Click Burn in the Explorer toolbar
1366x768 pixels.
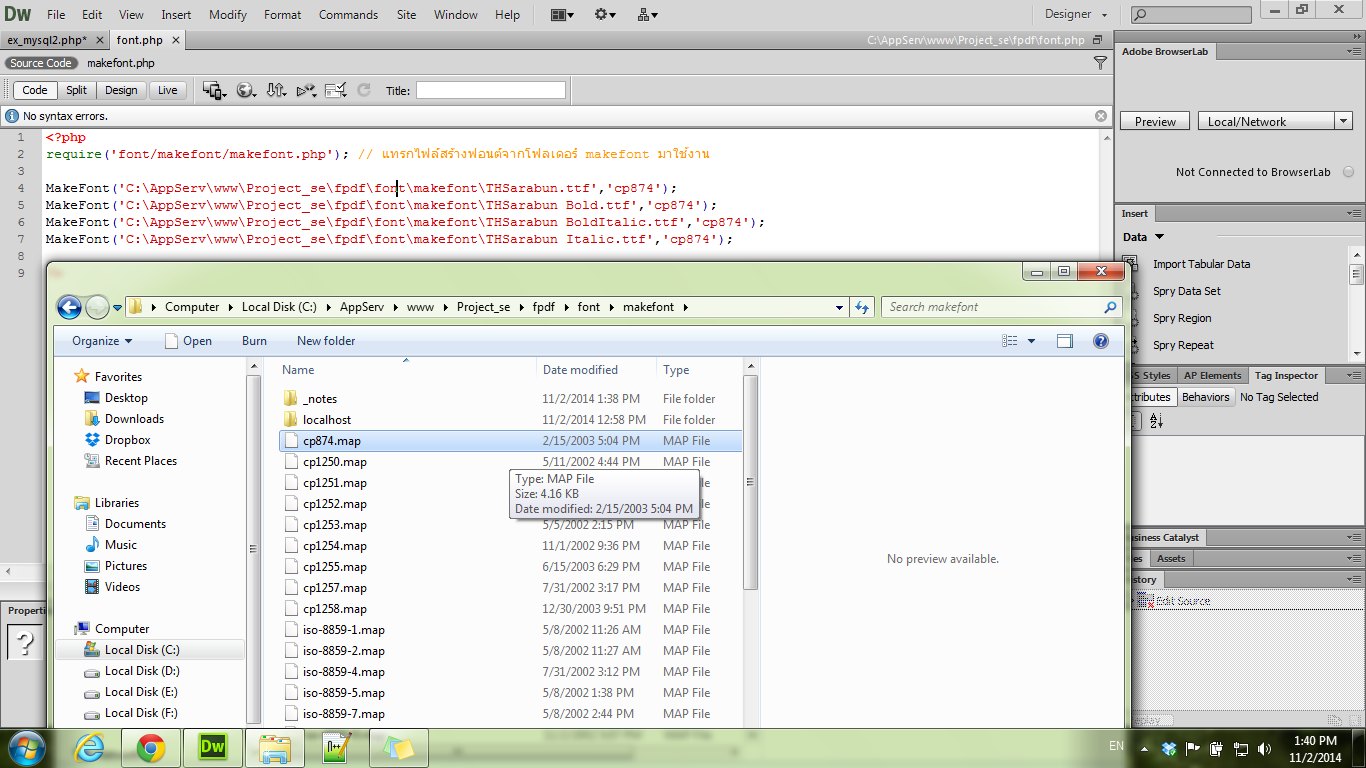pyautogui.click(x=254, y=341)
